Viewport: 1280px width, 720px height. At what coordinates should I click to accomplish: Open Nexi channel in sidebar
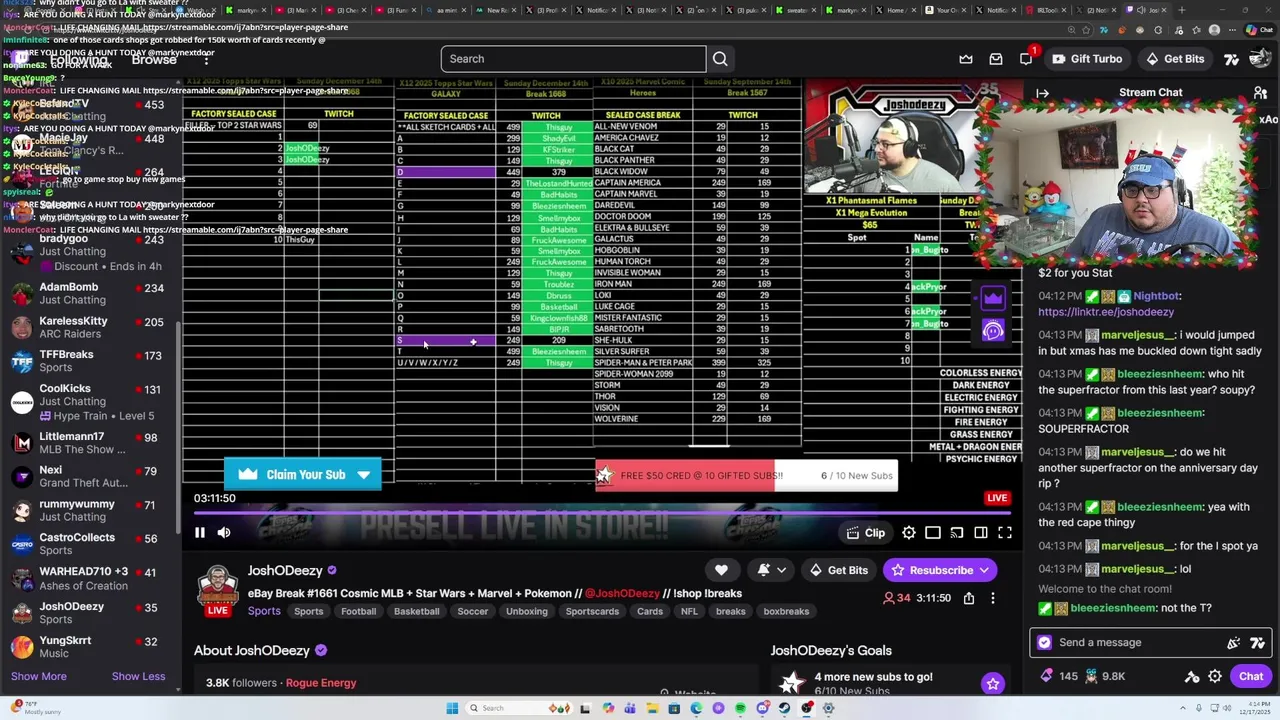tap(90, 476)
